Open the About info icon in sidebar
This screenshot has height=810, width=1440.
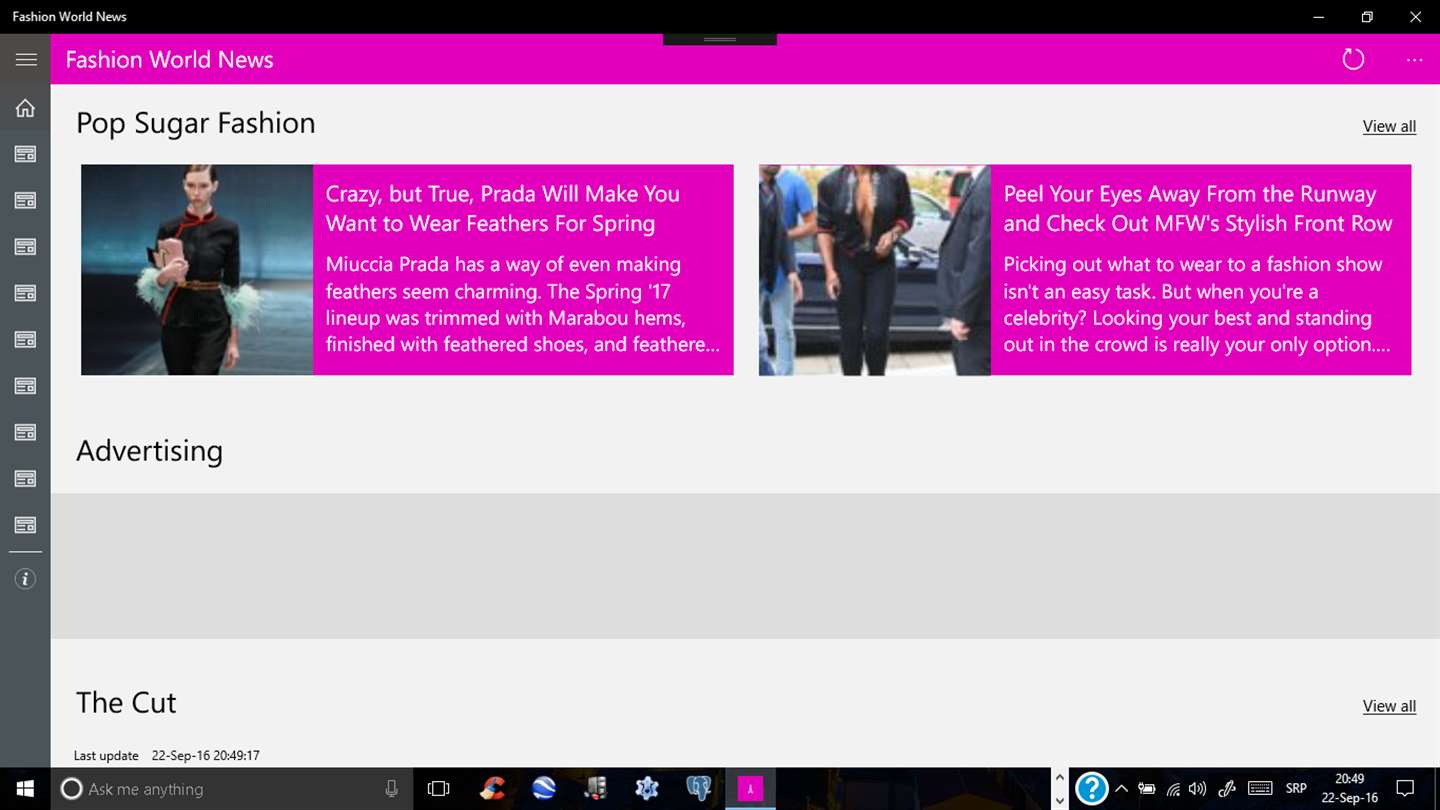coord(25,579)
